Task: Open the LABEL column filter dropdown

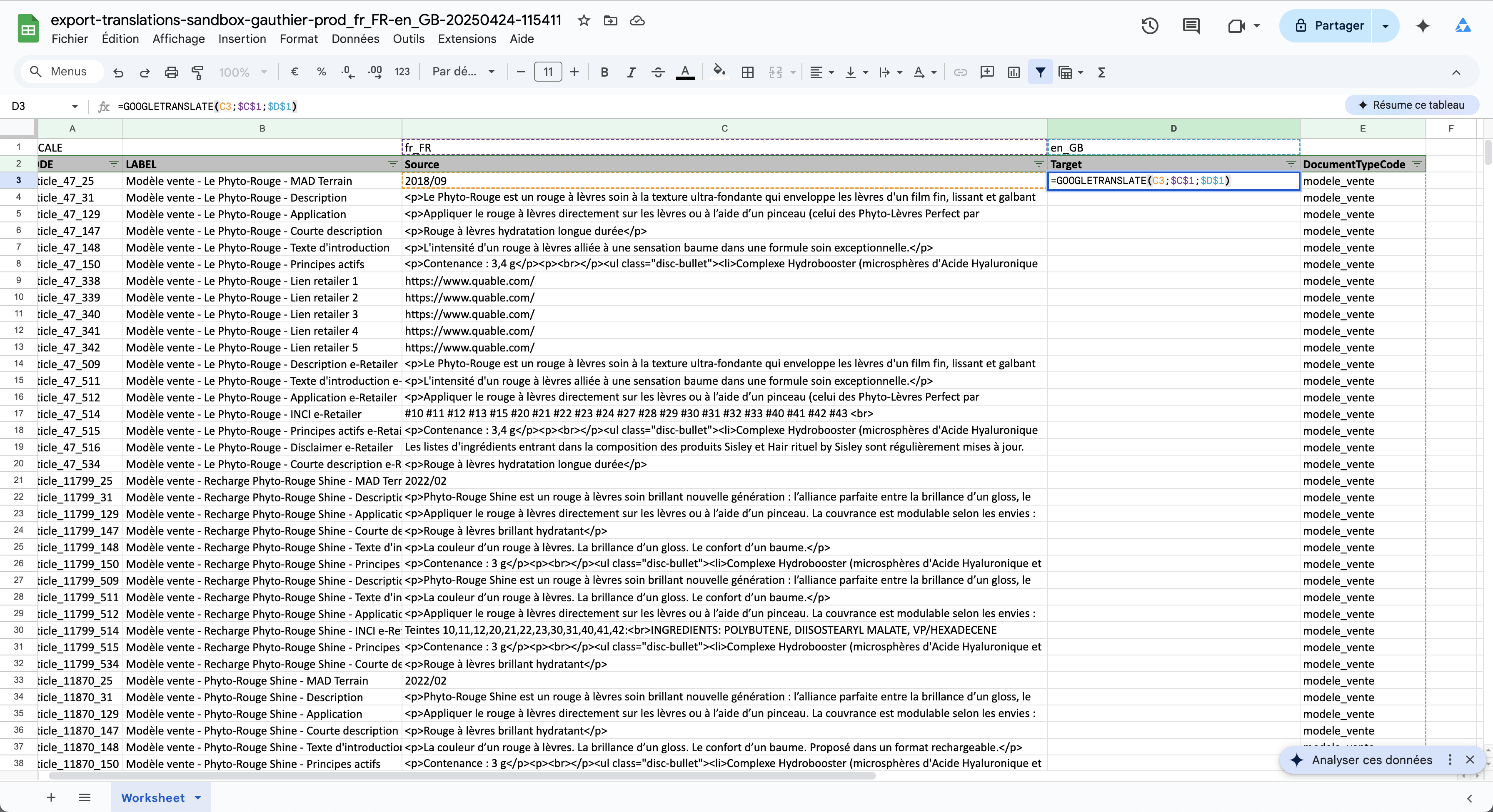Action: [393, 164]
